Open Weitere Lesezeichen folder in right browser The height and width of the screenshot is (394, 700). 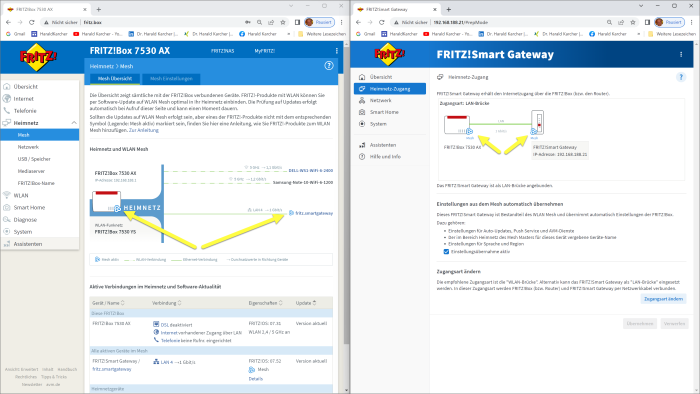(671, 33)
